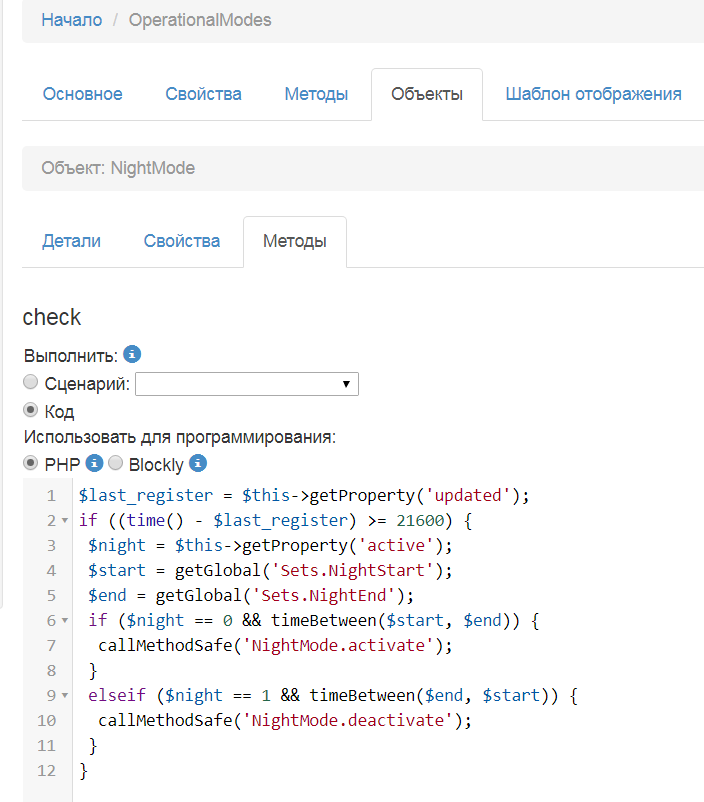Click line number 12 in the gutter
Image resolution: width=704 pixels, height=802 pixels.
pyautogui.click(x=47, y=771)
